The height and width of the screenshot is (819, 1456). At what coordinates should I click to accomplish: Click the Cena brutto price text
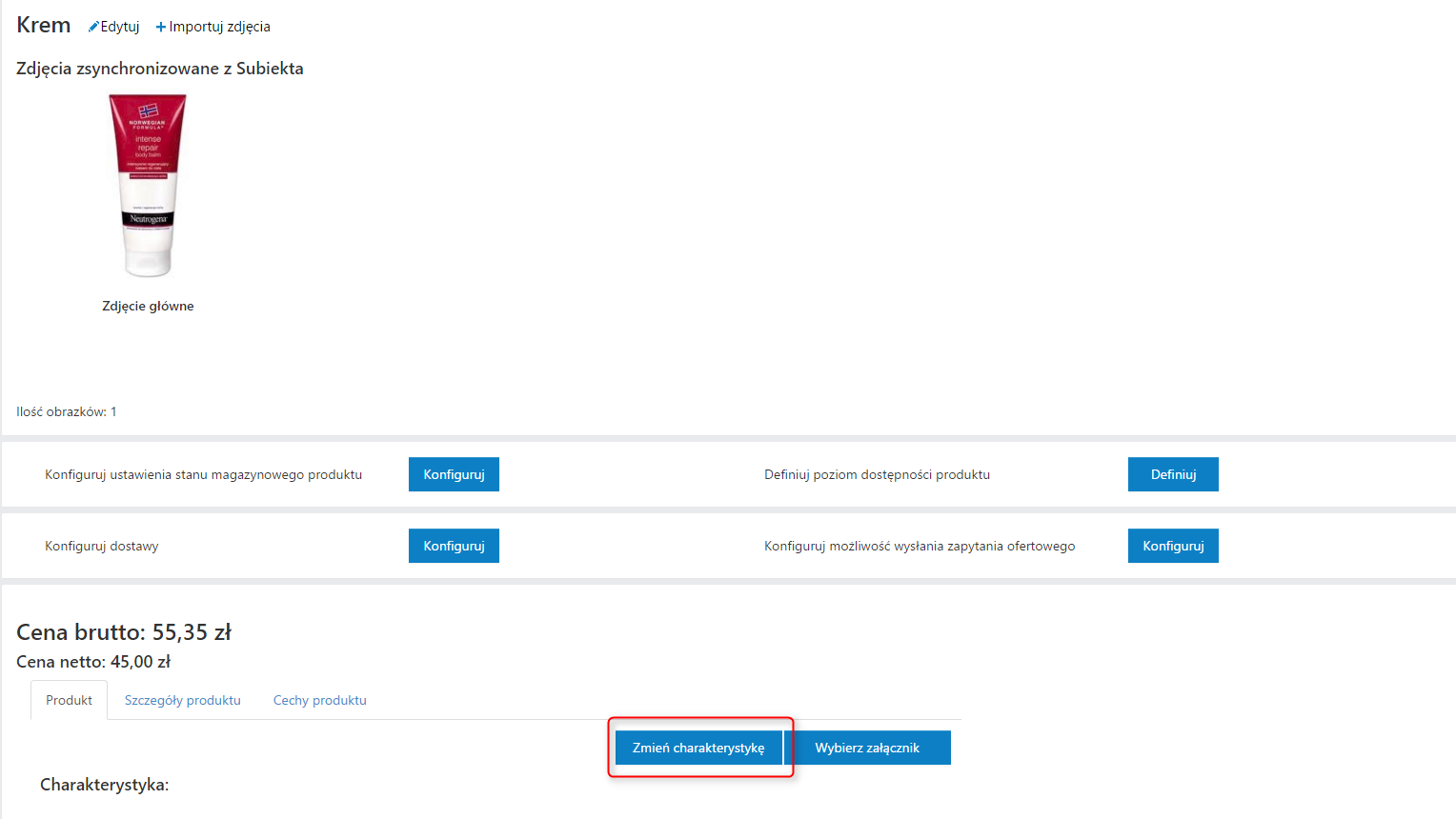click(124, 632)
